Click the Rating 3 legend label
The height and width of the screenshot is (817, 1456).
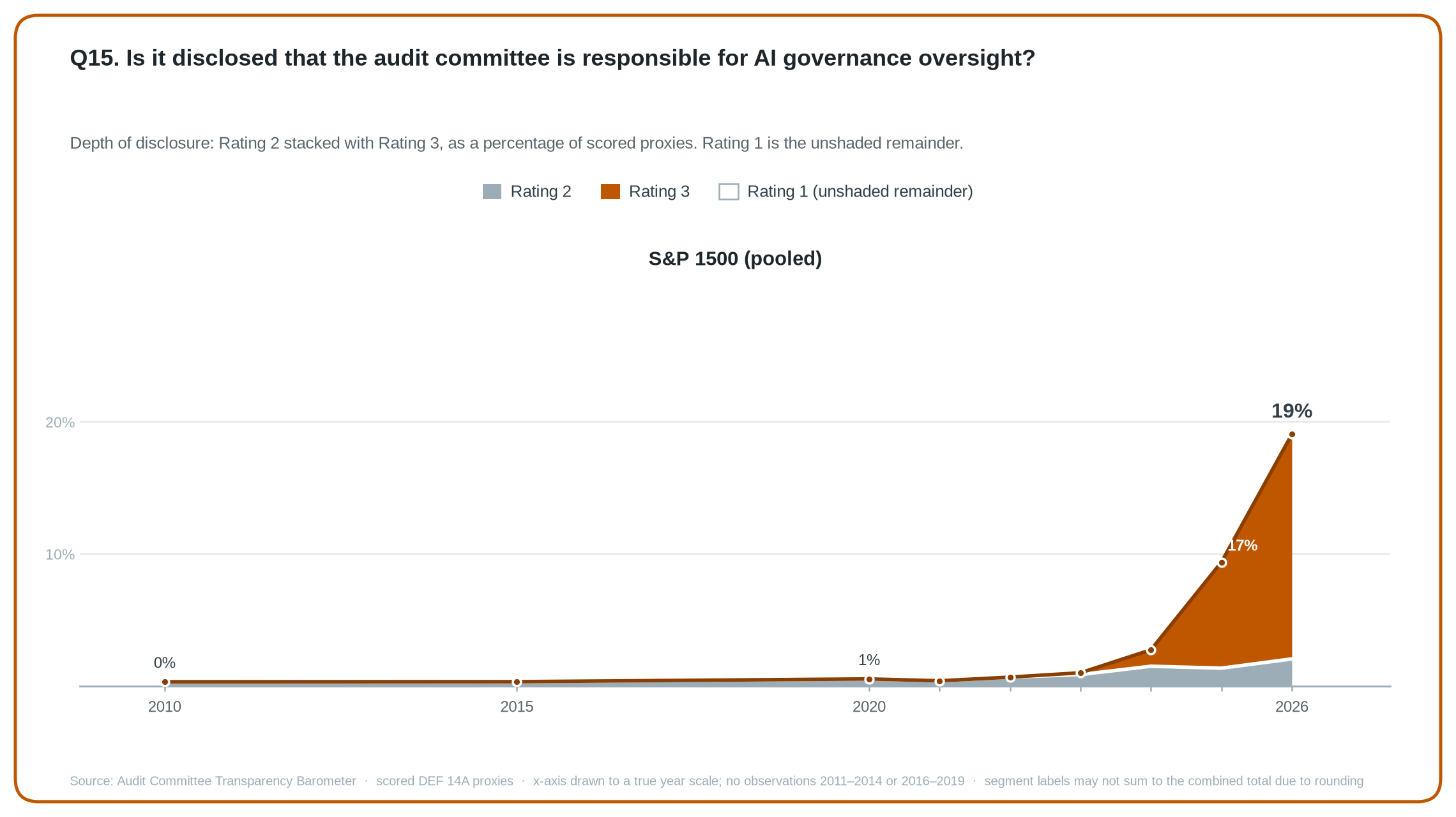(x=659, y=191)
